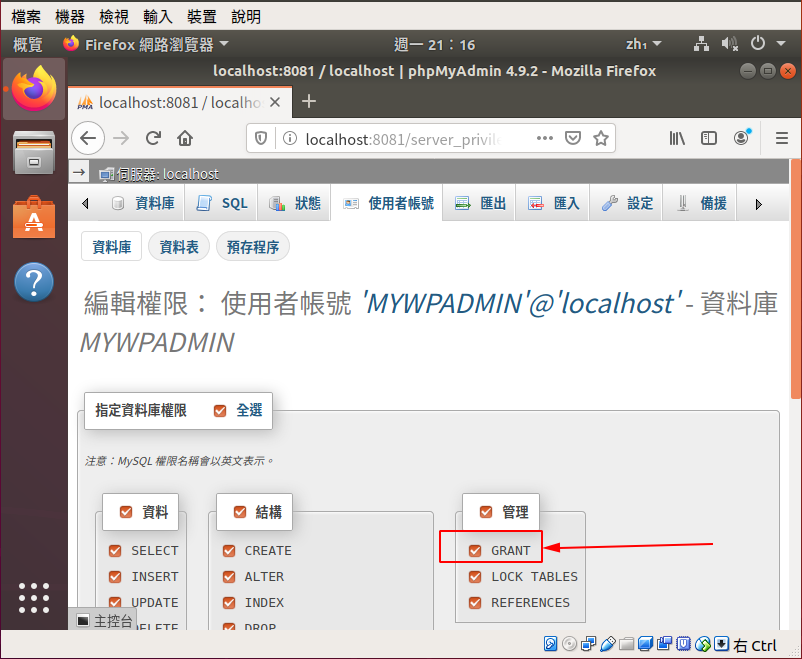Click the VirtualBox shared folders status icon

click(627, 644)
